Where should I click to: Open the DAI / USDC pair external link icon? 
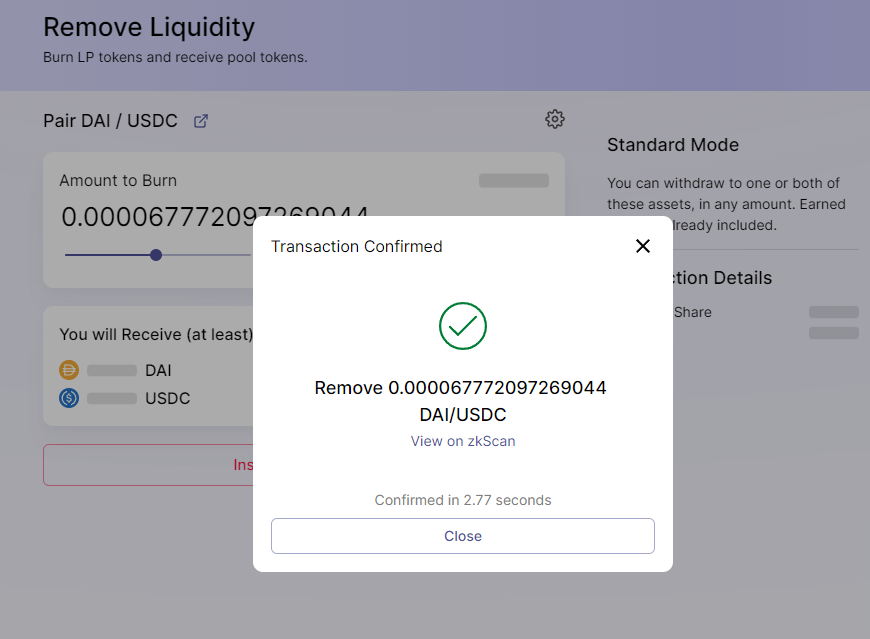(x=201, y=121)
